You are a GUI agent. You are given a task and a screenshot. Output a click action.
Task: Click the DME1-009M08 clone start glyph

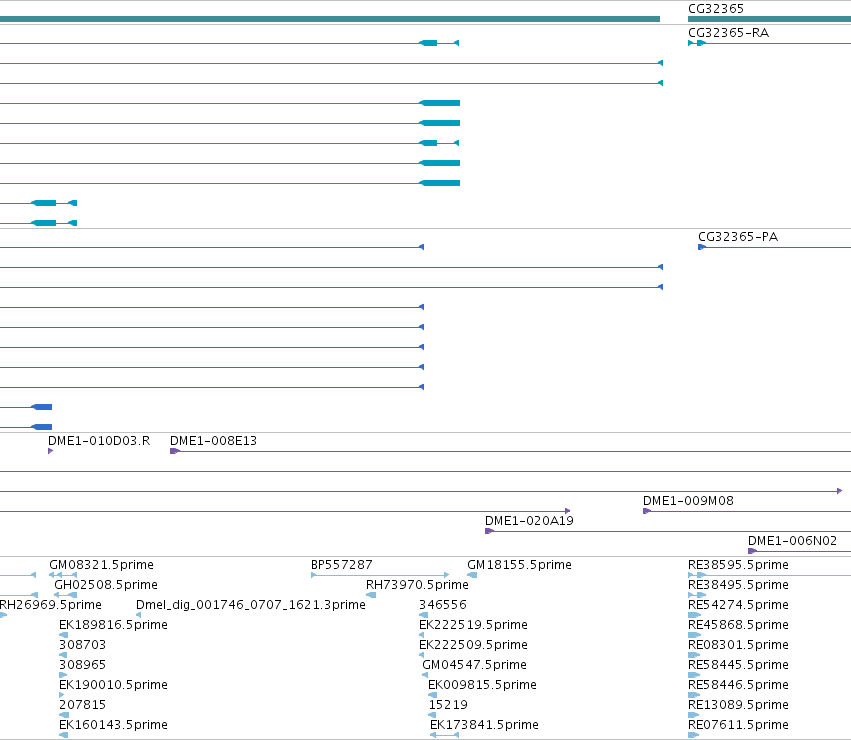(647, 511)
